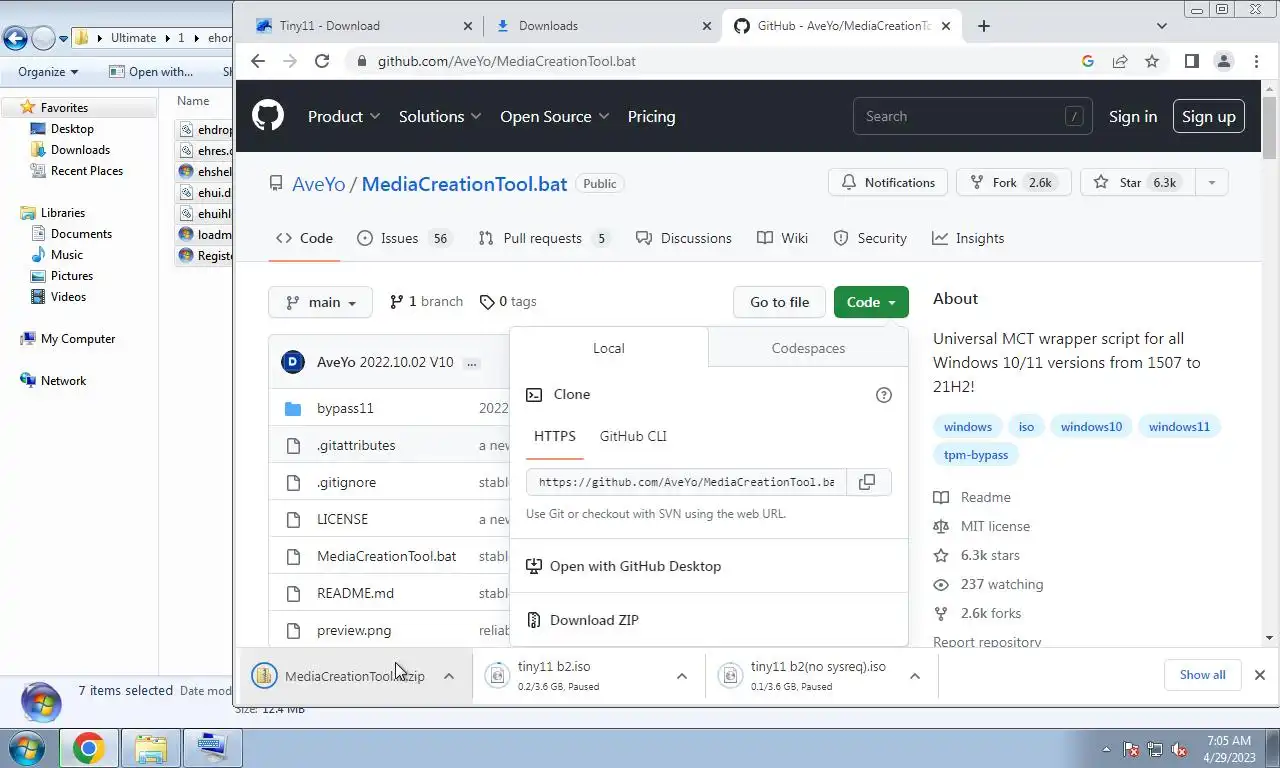Close the downloads bar
This screenshot has height=768, width=1280.
(1260, 675)
